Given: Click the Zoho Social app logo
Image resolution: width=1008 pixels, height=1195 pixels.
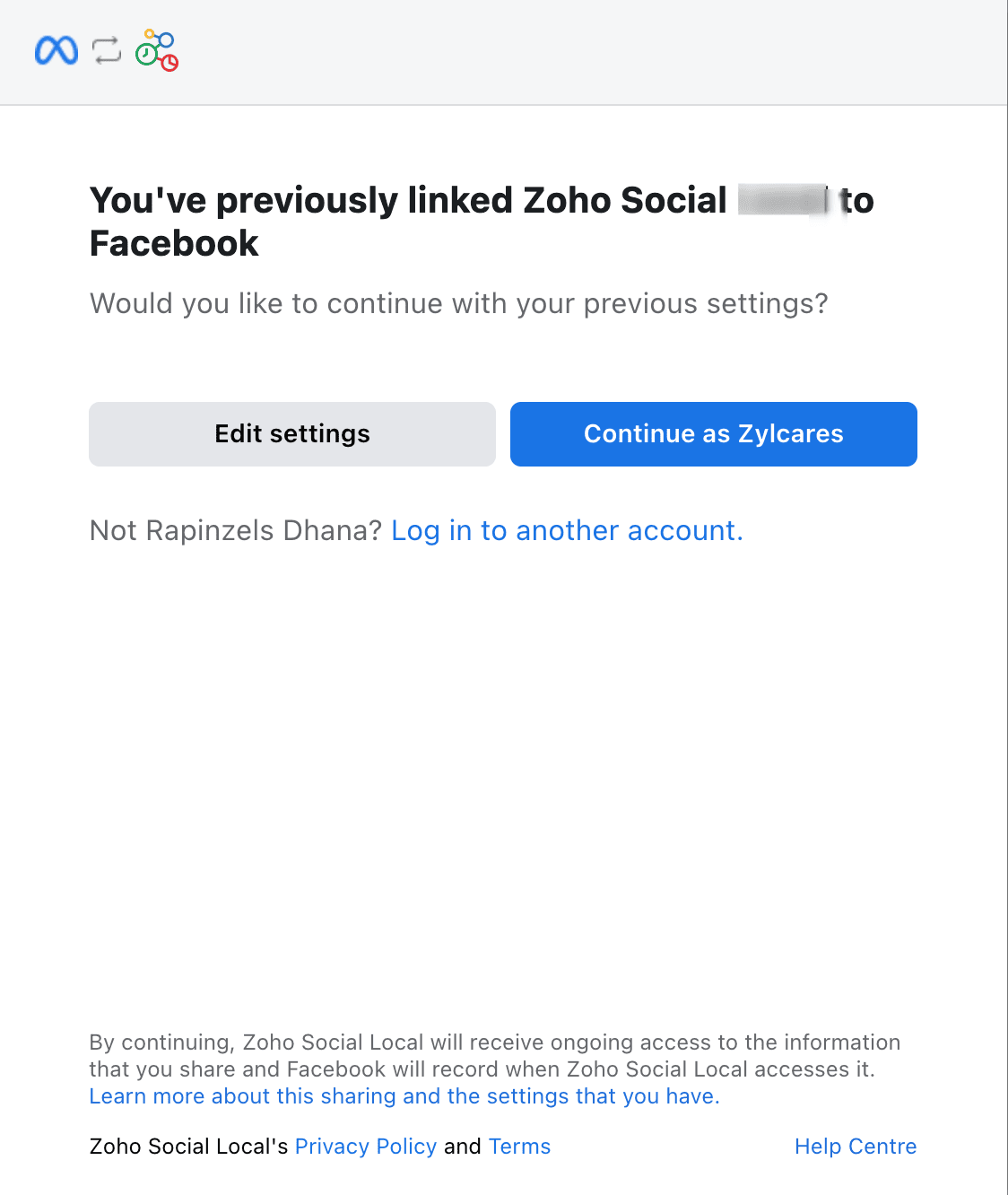Looking at the screenshot, I should tap(157, 50).
